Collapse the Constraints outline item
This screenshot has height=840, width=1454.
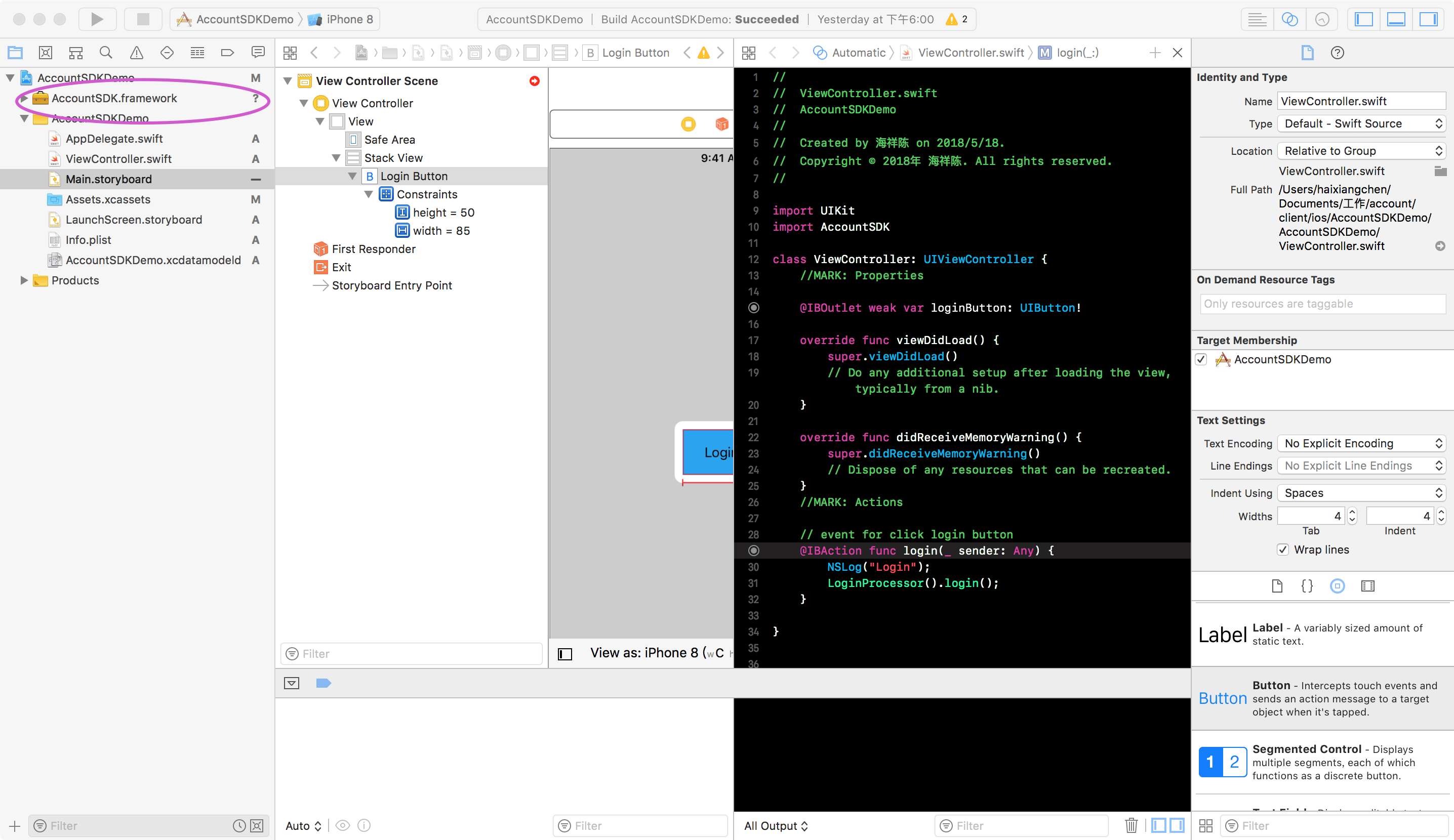coord(368,194)
